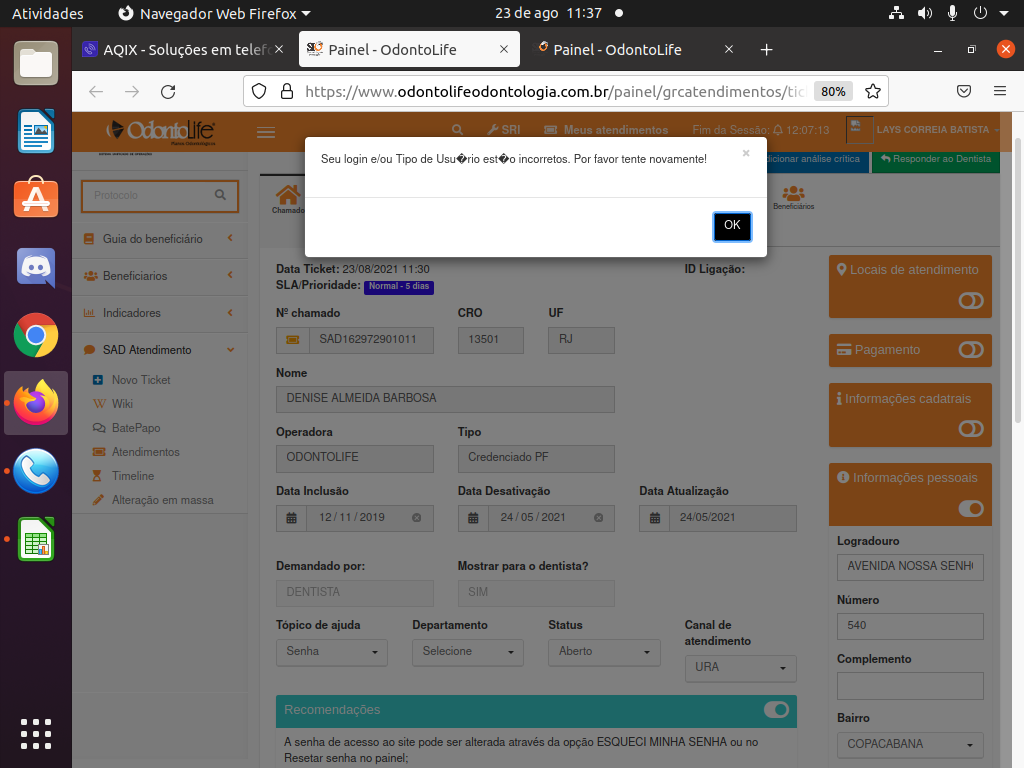Click the calendar icon for Data Inclusão
Screen dimensions: 1024x768
tap(292, 518)
